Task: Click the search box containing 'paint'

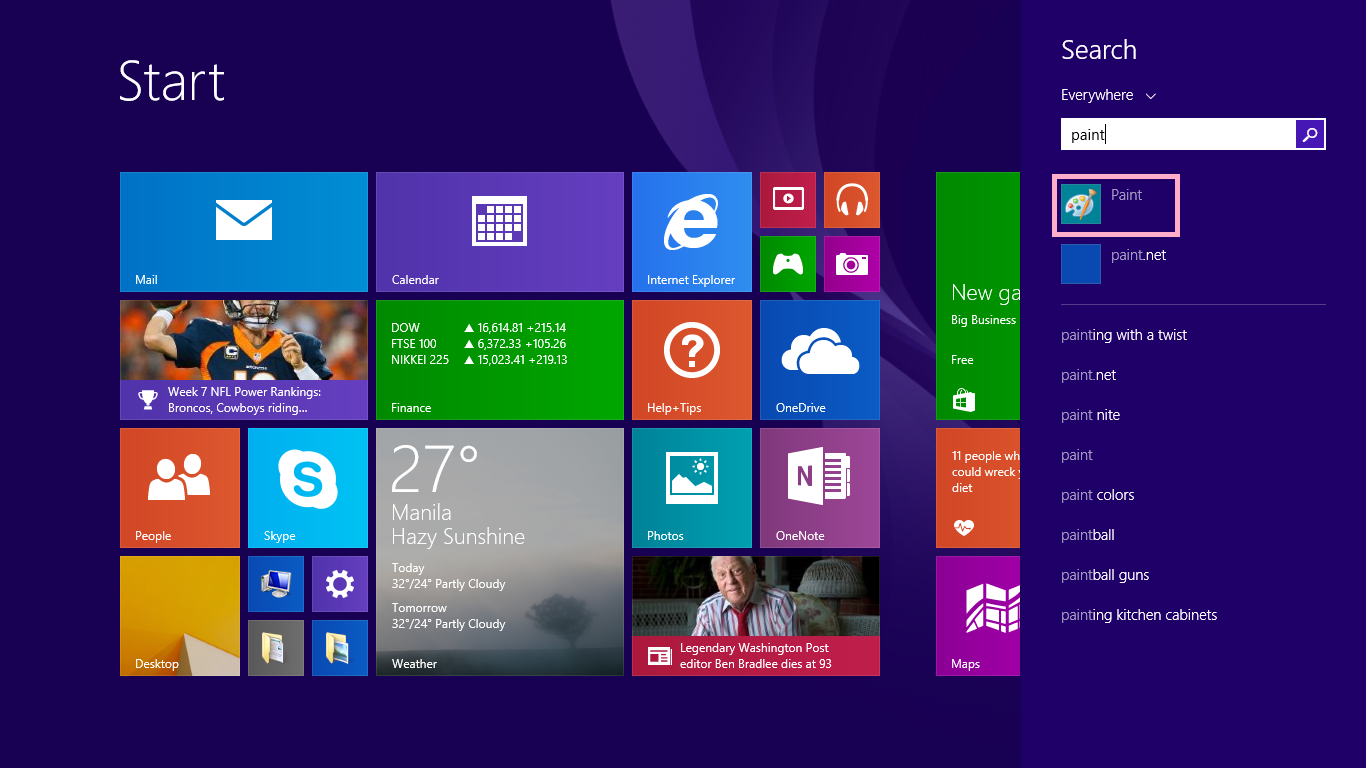Action: [1178, 134]
